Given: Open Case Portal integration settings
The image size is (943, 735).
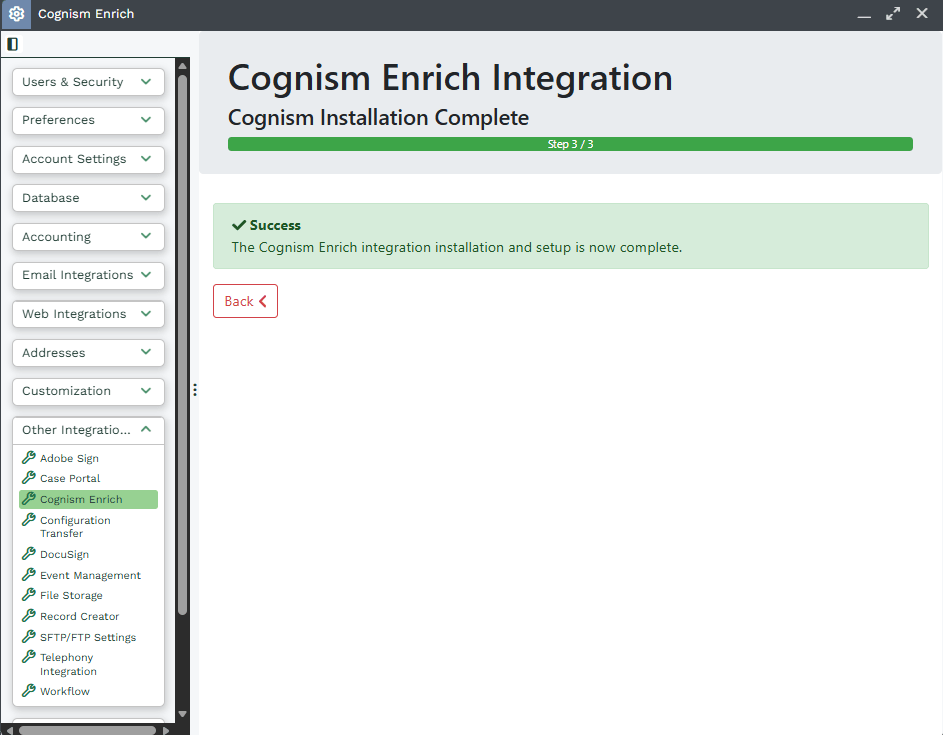Looking at the screenshot, I should (70, 478).
